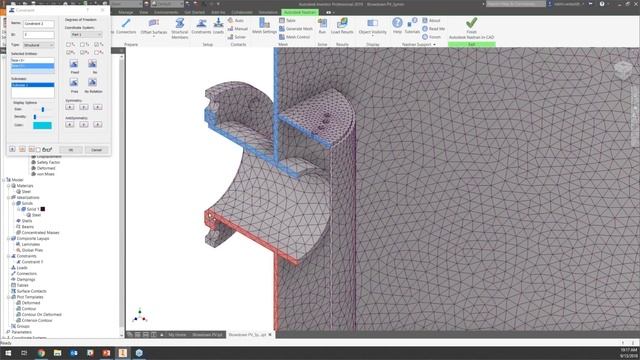The height and width of the screenshot is (360, 640).
Task: Click the About item in Nastran Support
Action: [x=431, y=20]
